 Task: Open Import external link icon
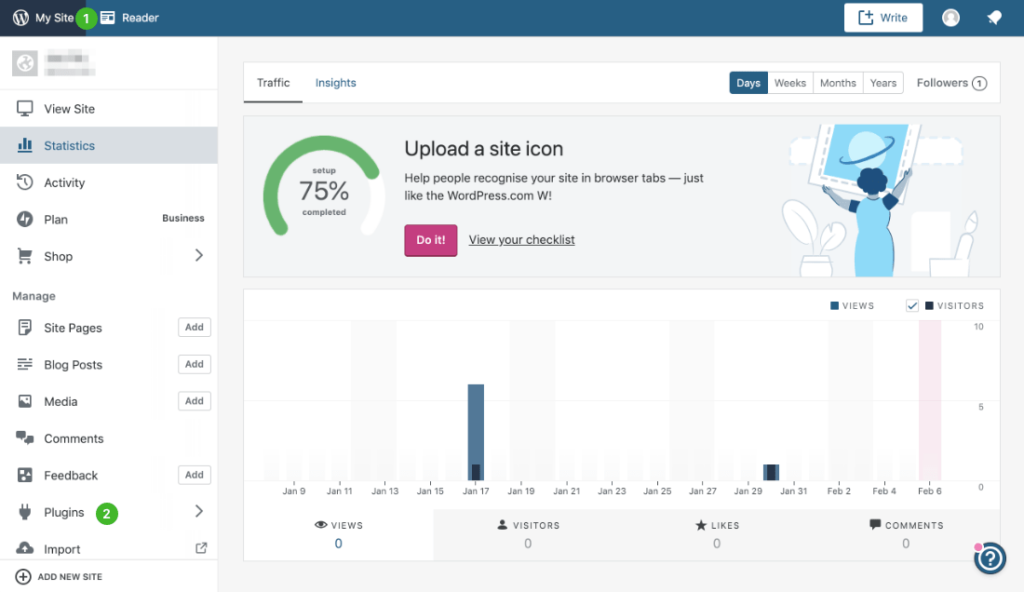[x=201, y=548]
